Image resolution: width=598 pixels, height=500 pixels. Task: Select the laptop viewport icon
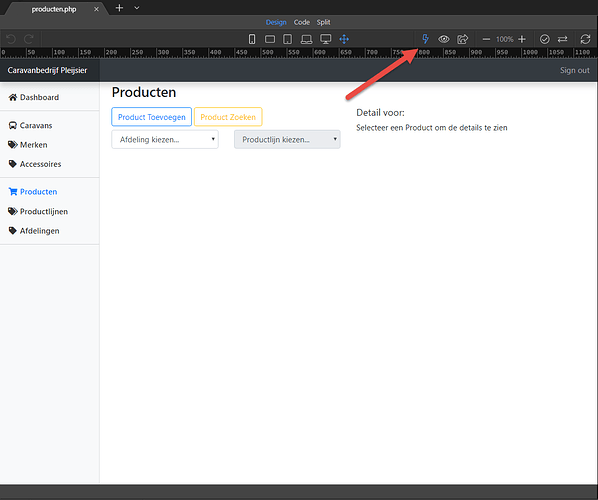point(306,39)
